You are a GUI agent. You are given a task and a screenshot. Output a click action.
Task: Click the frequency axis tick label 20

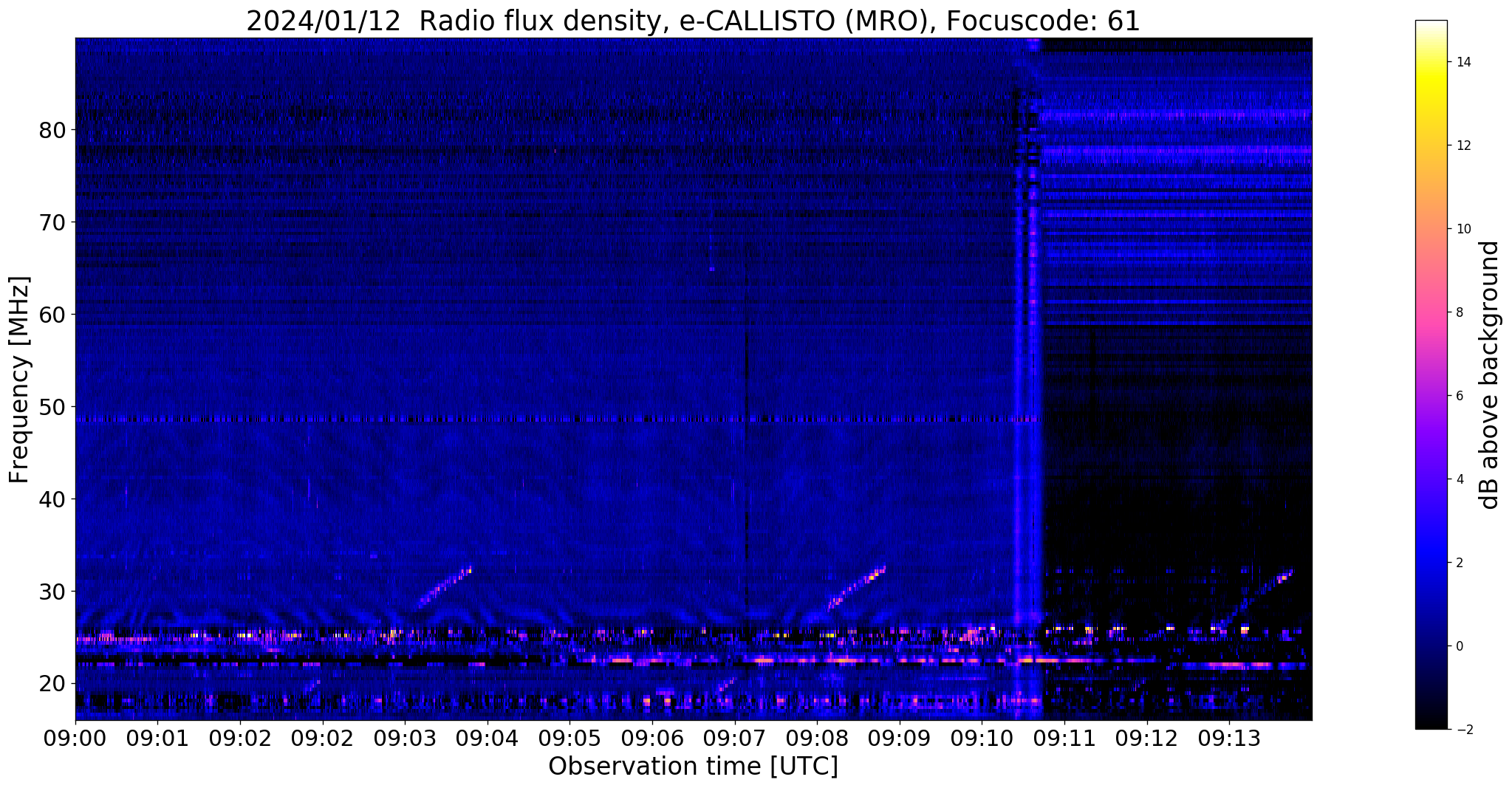tap(52, 684)
